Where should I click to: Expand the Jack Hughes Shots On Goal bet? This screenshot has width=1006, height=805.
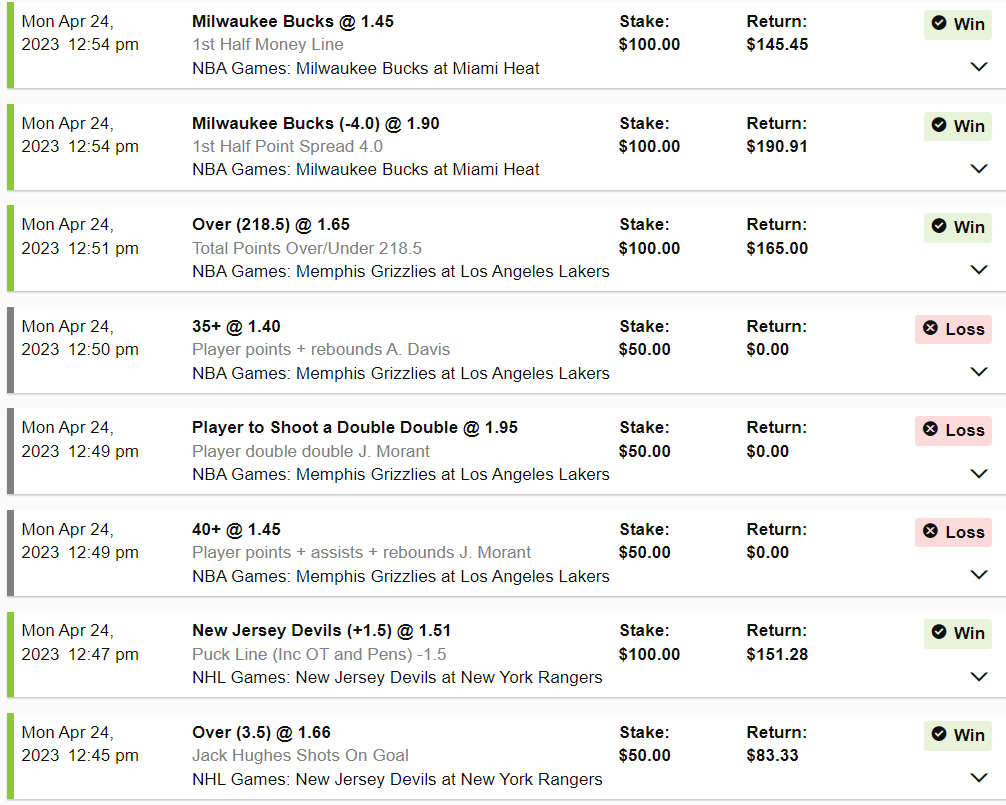(979, 778)
